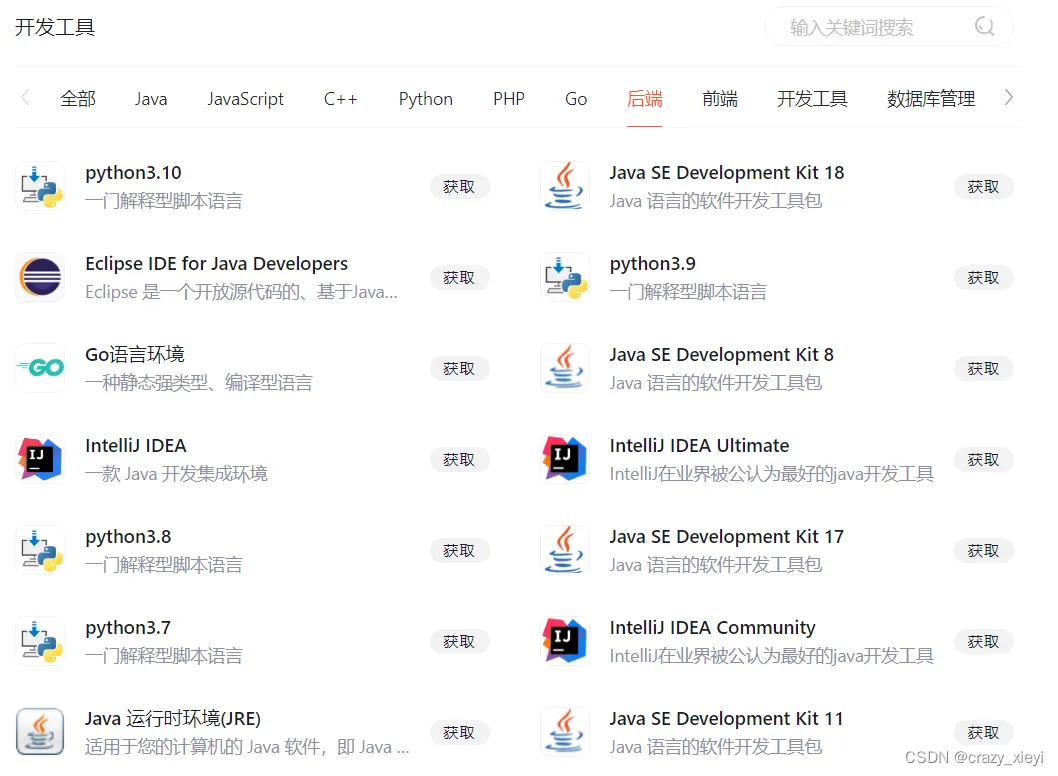
Task: Click the Java SE Development Kit 18 icon
Action: (565, 186)
